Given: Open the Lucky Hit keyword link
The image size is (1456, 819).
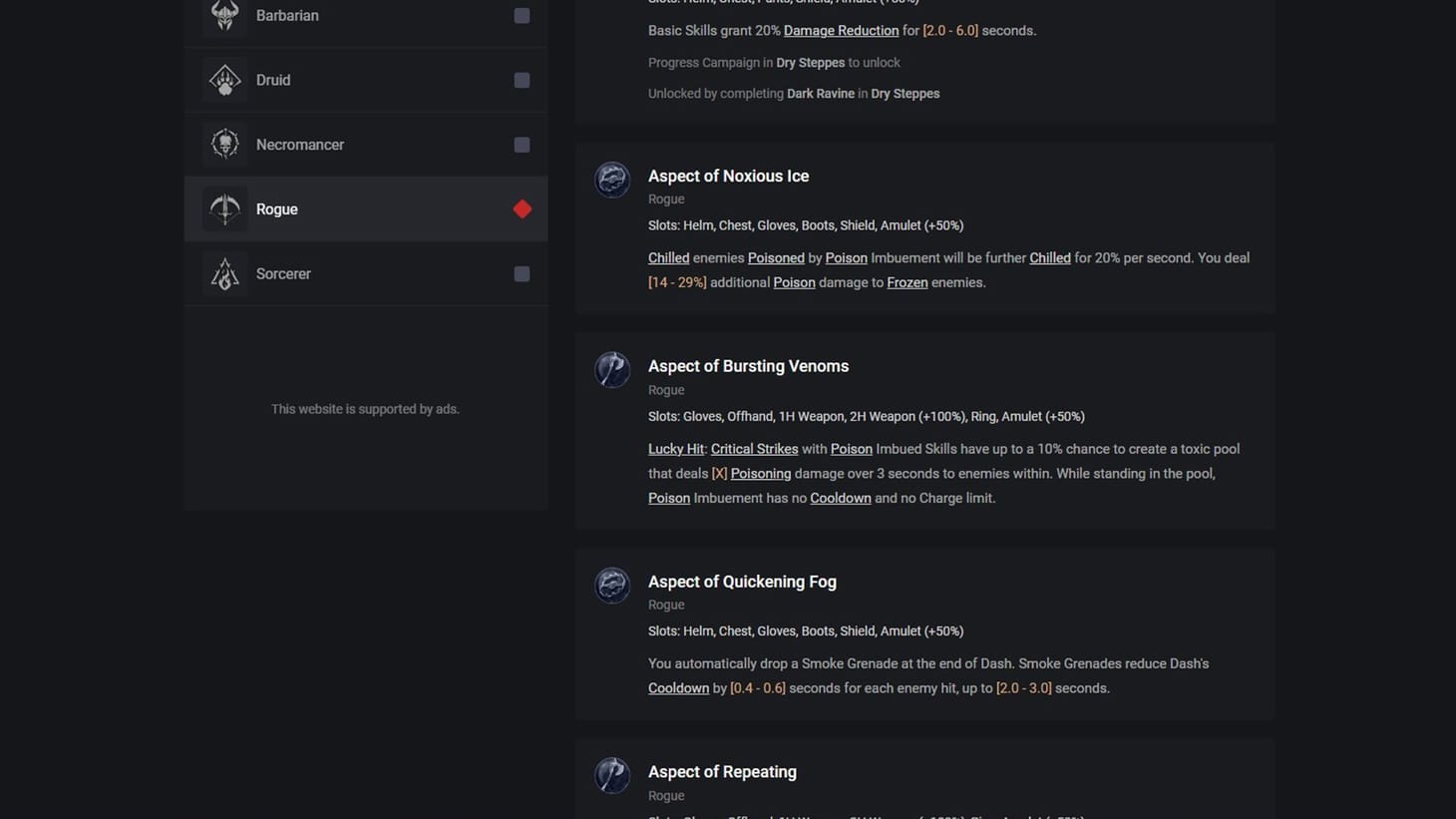Looking at the screenshot, I should (x=676, y=449).
